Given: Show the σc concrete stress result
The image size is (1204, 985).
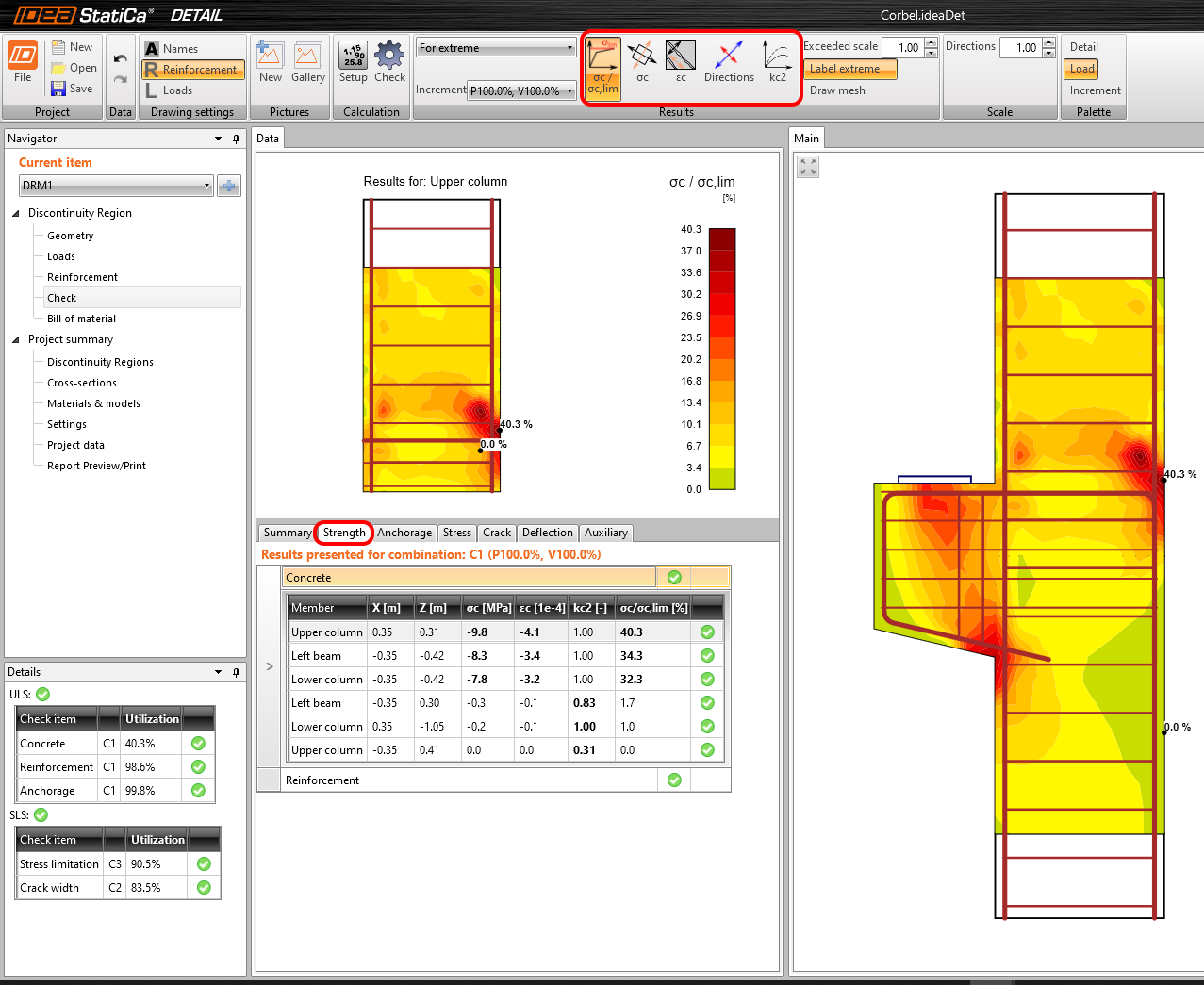Looking at the screenshot, I should coord(642,62).
